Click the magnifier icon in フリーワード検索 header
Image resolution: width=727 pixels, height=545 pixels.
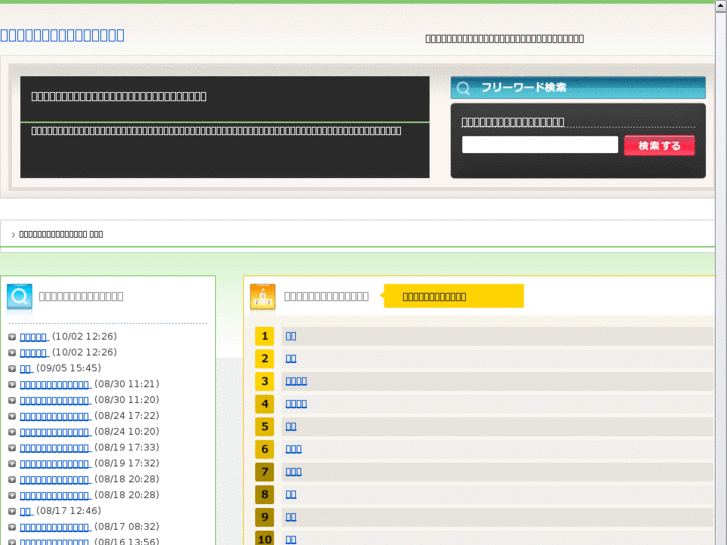pyautogui.click(x=463, y=88)
